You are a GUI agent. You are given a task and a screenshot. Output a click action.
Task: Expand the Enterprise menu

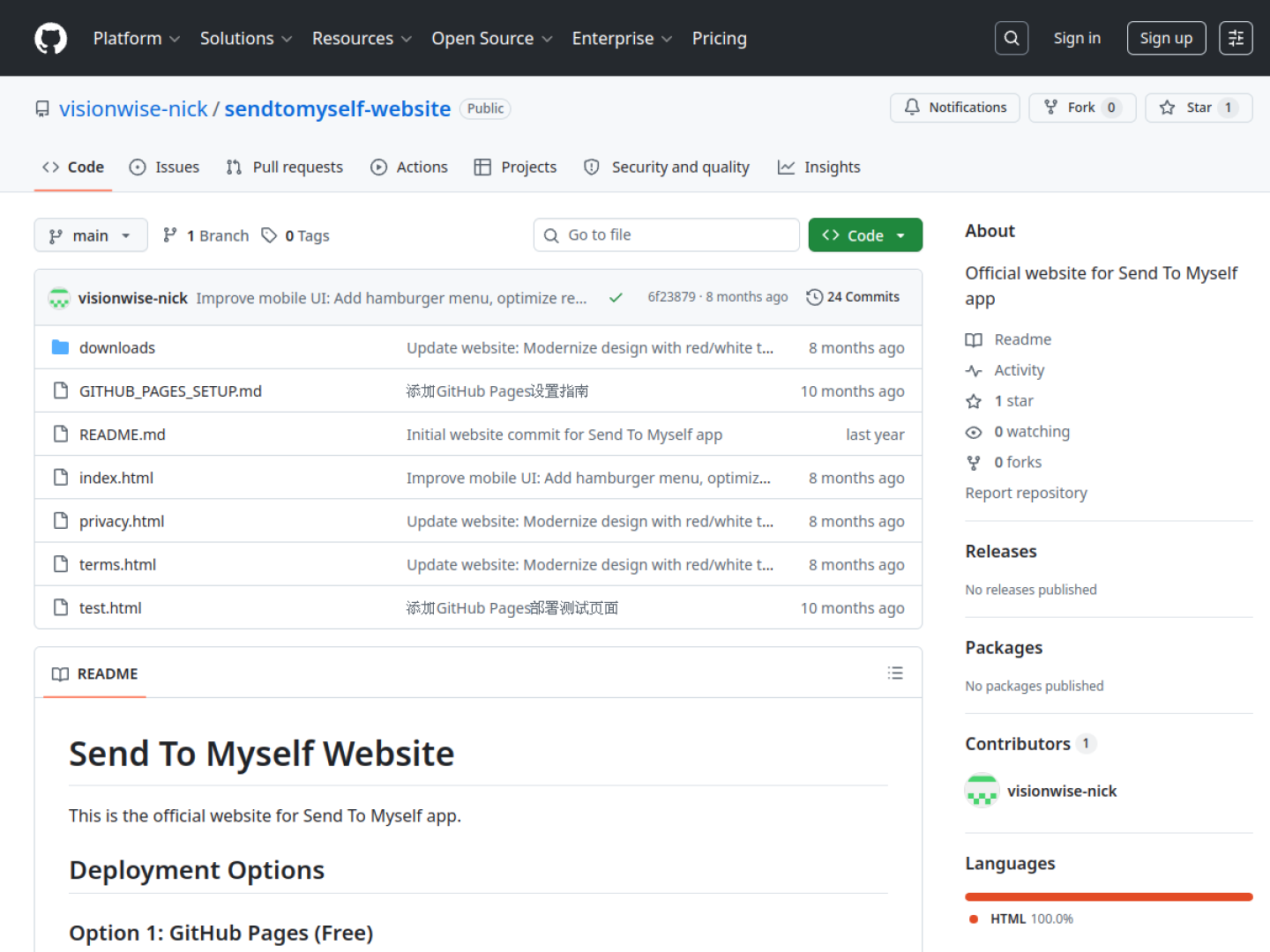pyautogui.click(x=622, y=39)
